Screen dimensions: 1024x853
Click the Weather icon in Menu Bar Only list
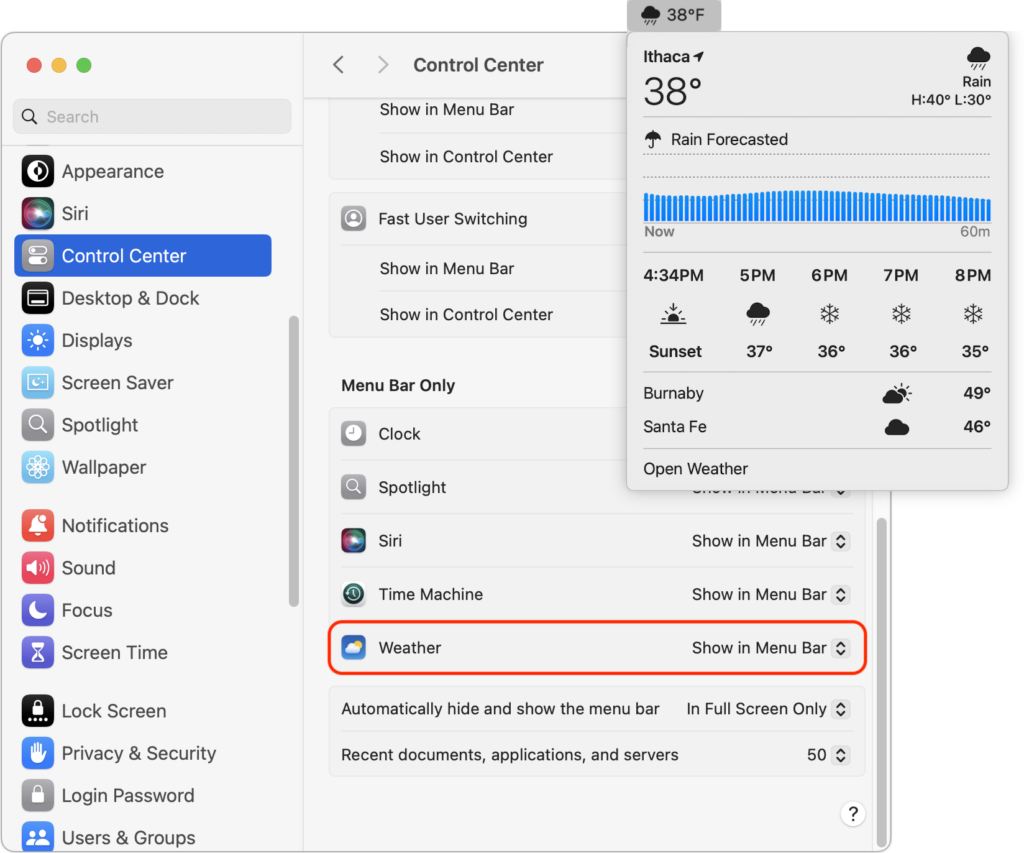pos(353,648)
